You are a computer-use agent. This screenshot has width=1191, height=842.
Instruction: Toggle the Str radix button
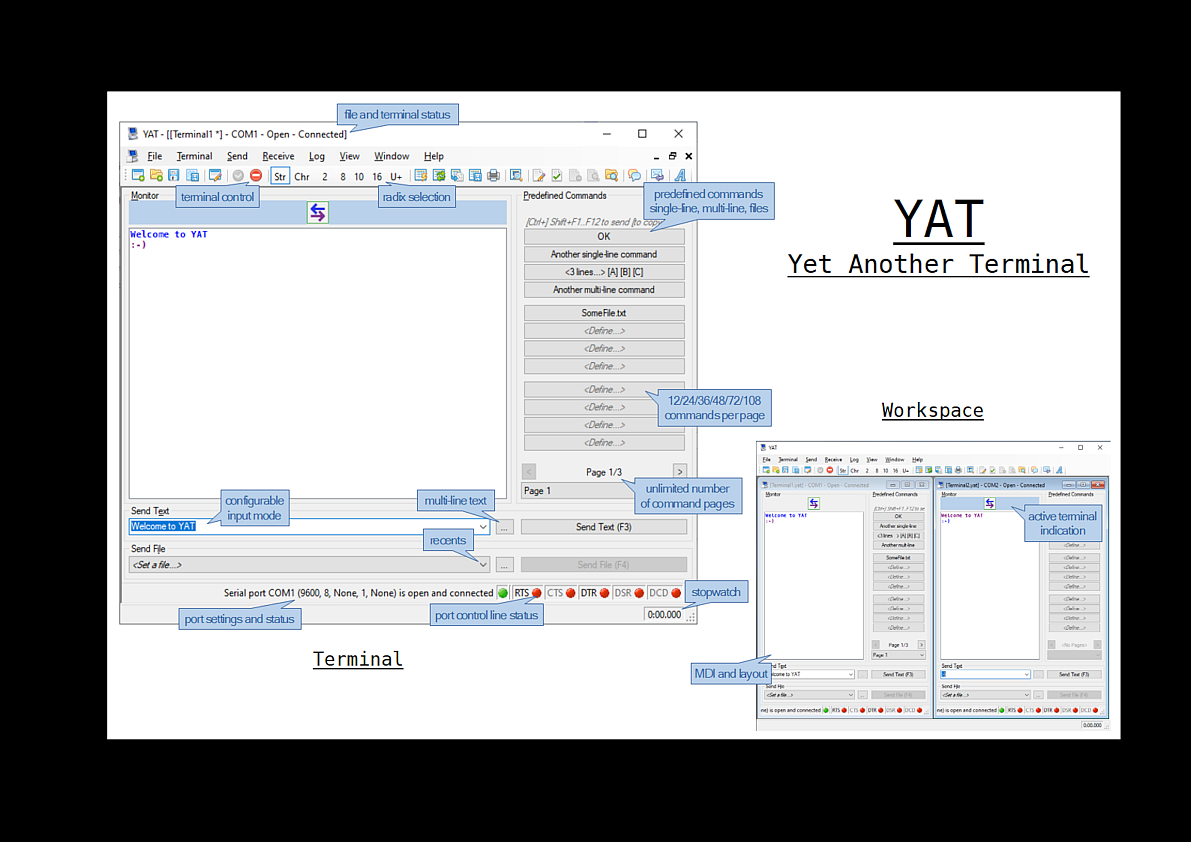pyautogui.click(x=280, y=176)
